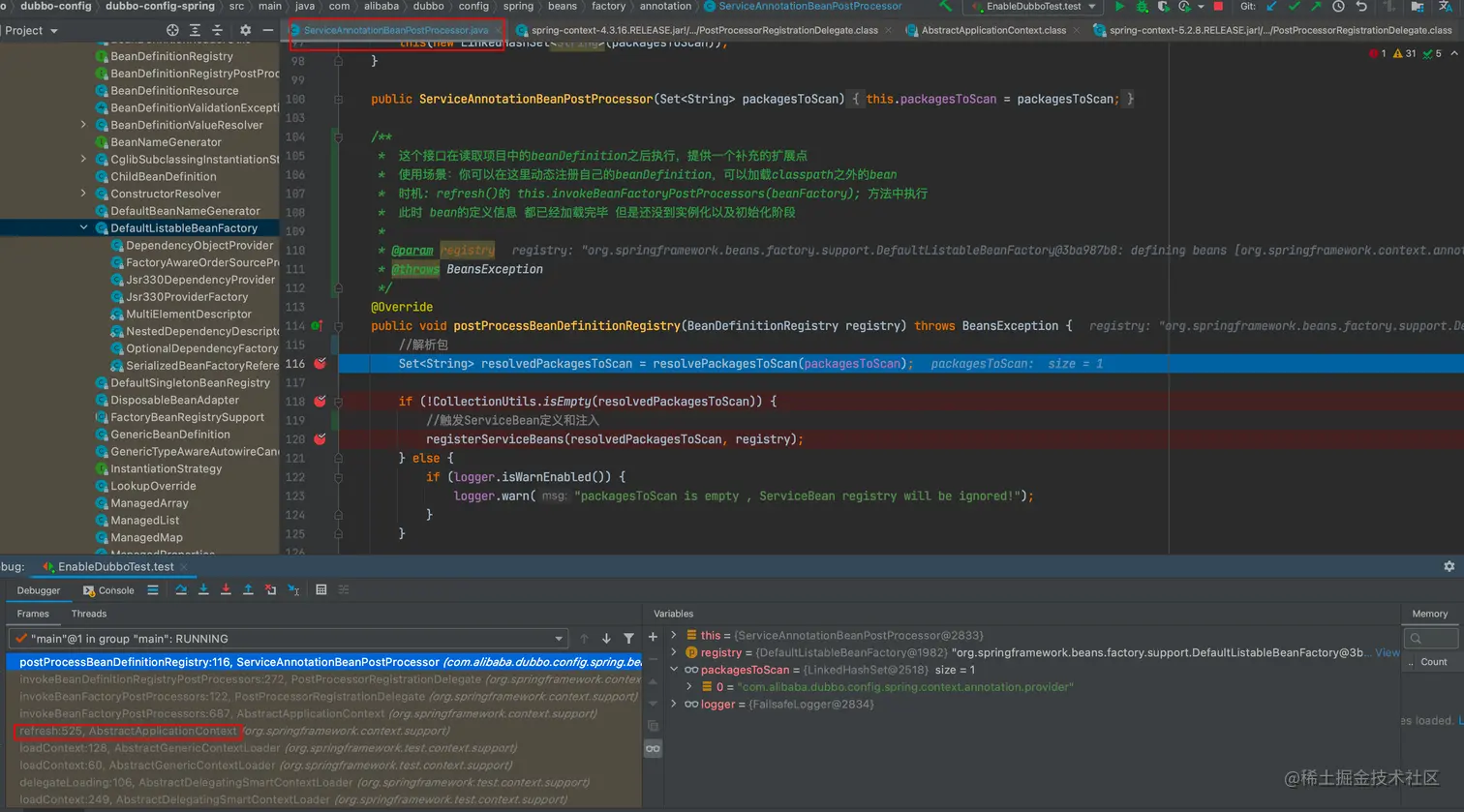Screen dimensions: 1464x812
Task: Click the Drop Frame icon
Action: tap(270, 589)
